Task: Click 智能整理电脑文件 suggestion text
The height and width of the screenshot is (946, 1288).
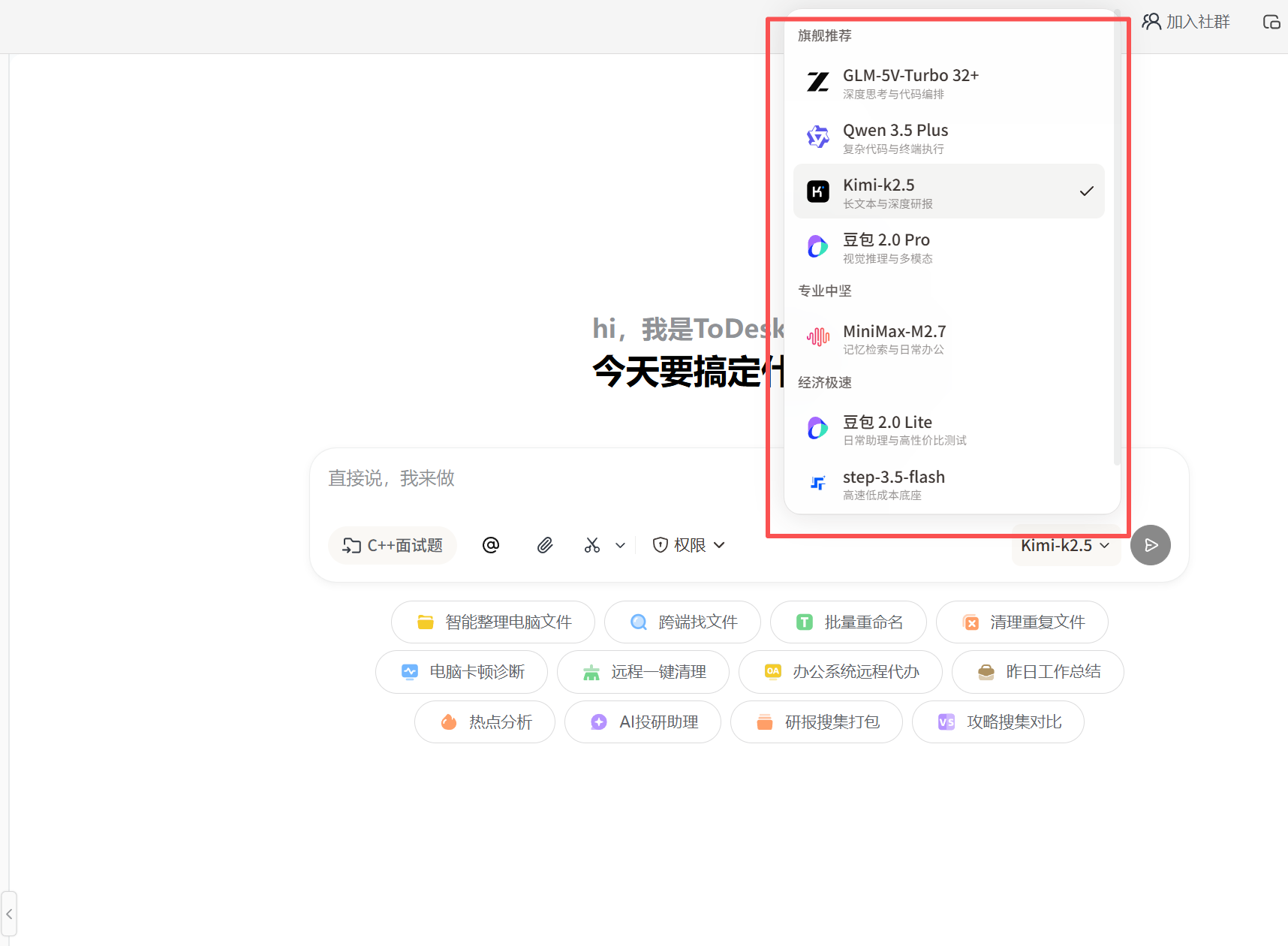Action: (x=508, y=622)
